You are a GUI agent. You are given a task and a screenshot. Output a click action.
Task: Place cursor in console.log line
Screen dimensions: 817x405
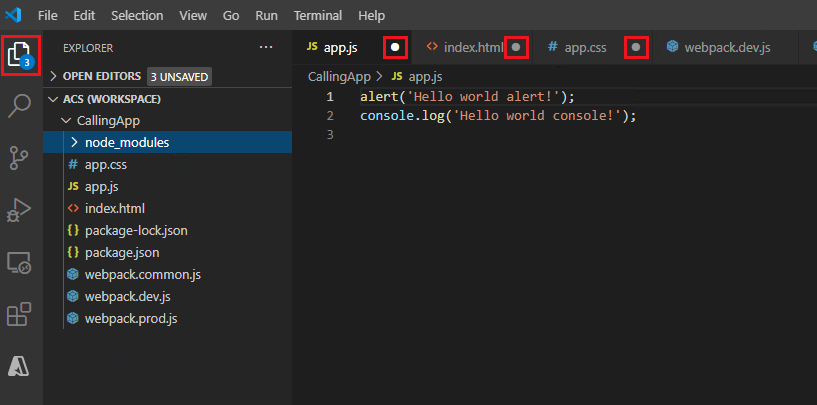pos(498,116)
